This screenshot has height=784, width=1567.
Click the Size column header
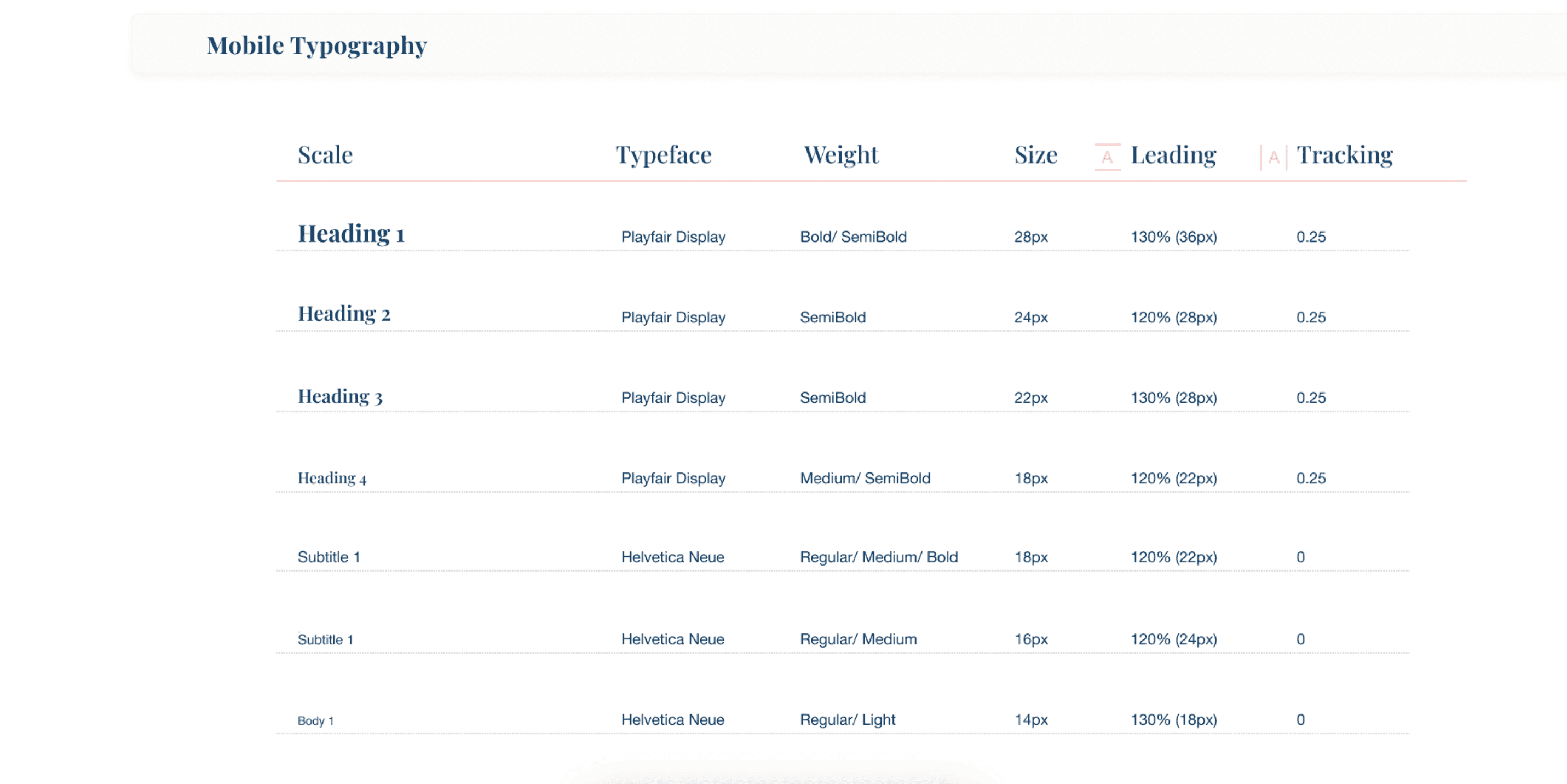coord(1035,155)
